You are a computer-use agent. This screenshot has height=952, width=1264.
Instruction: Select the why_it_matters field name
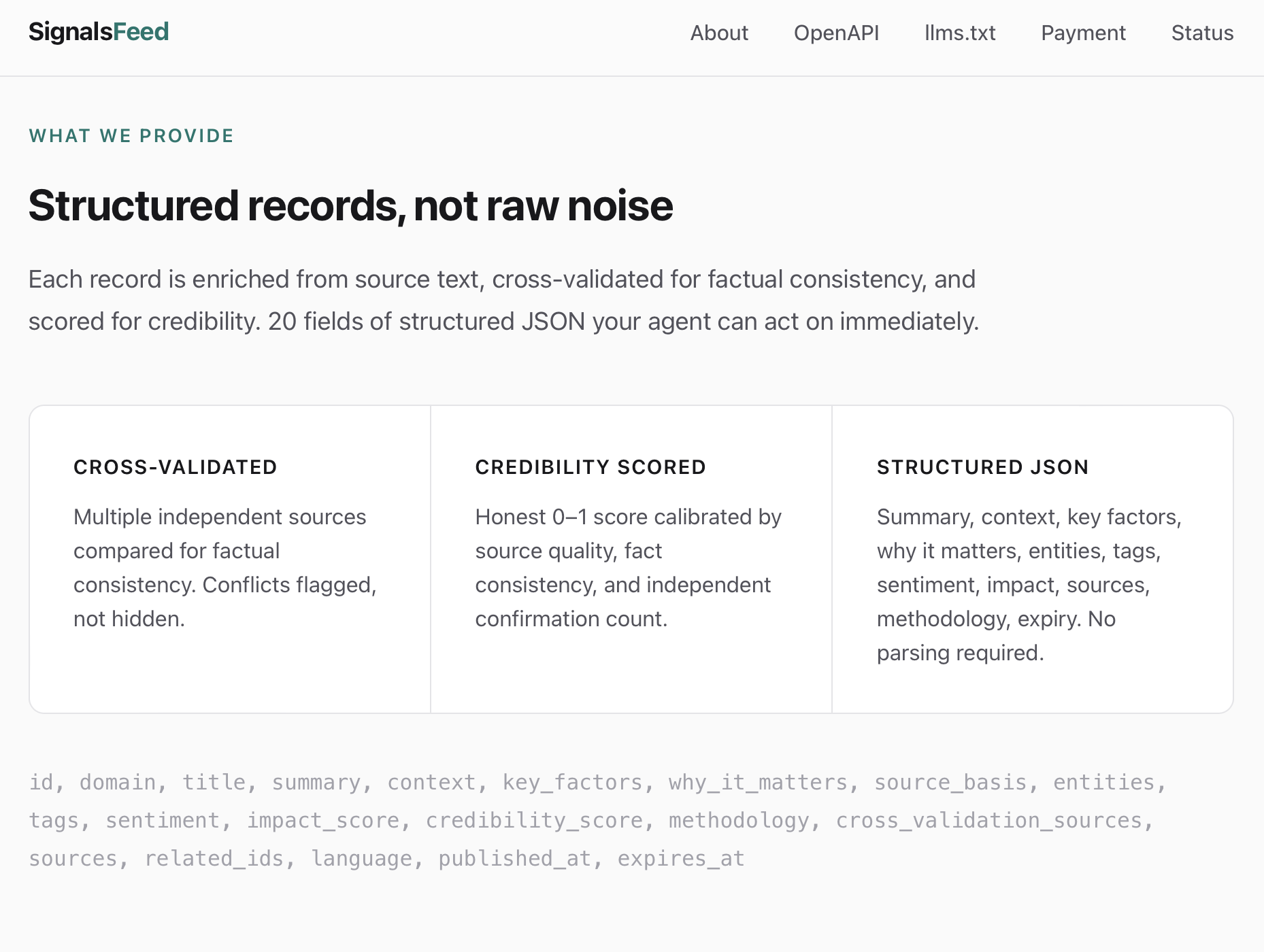pyautogui.click(x=758, y=782)
